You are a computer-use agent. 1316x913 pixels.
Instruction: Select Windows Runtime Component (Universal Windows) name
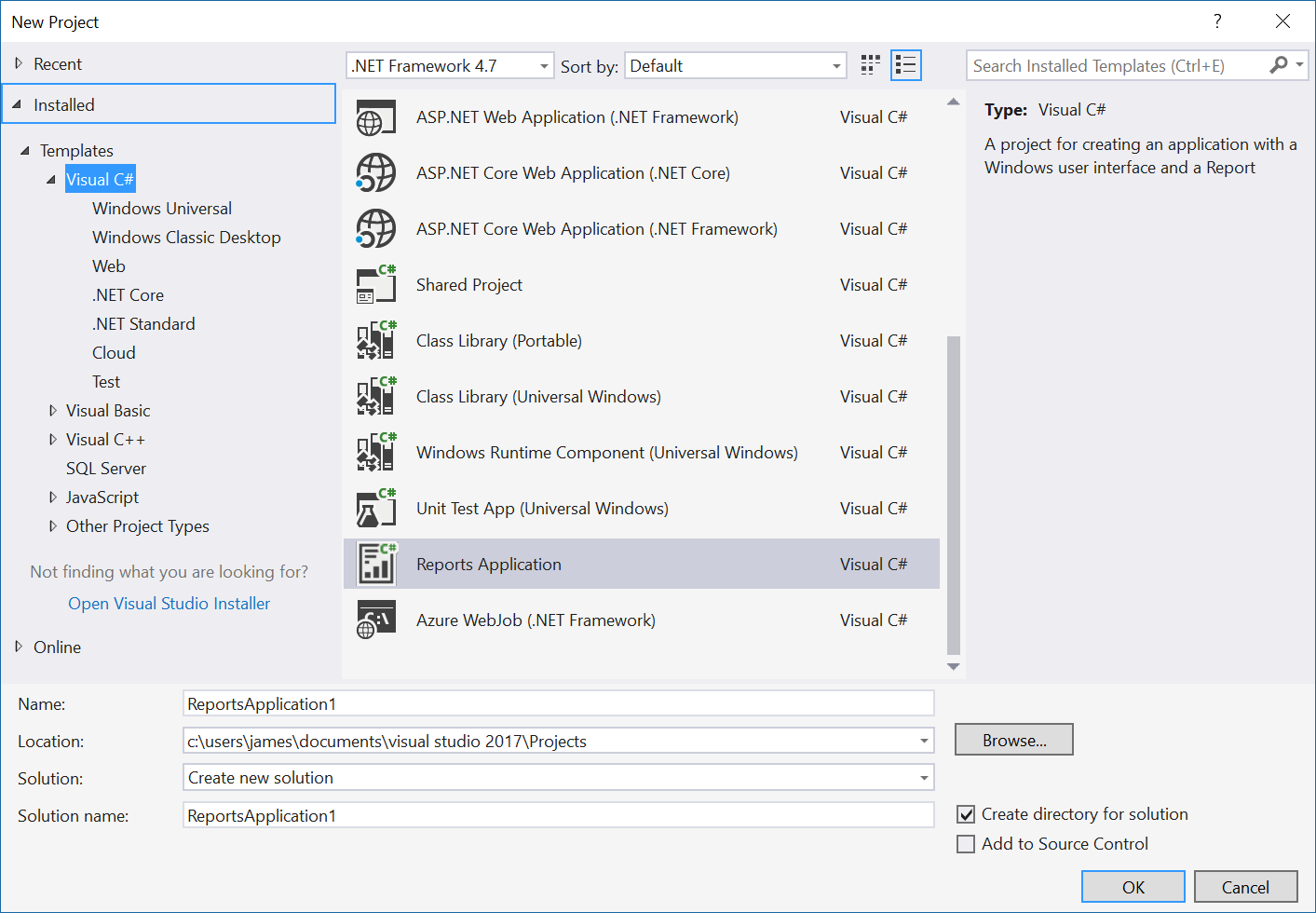pyautogui.click(x=607, y=453)
